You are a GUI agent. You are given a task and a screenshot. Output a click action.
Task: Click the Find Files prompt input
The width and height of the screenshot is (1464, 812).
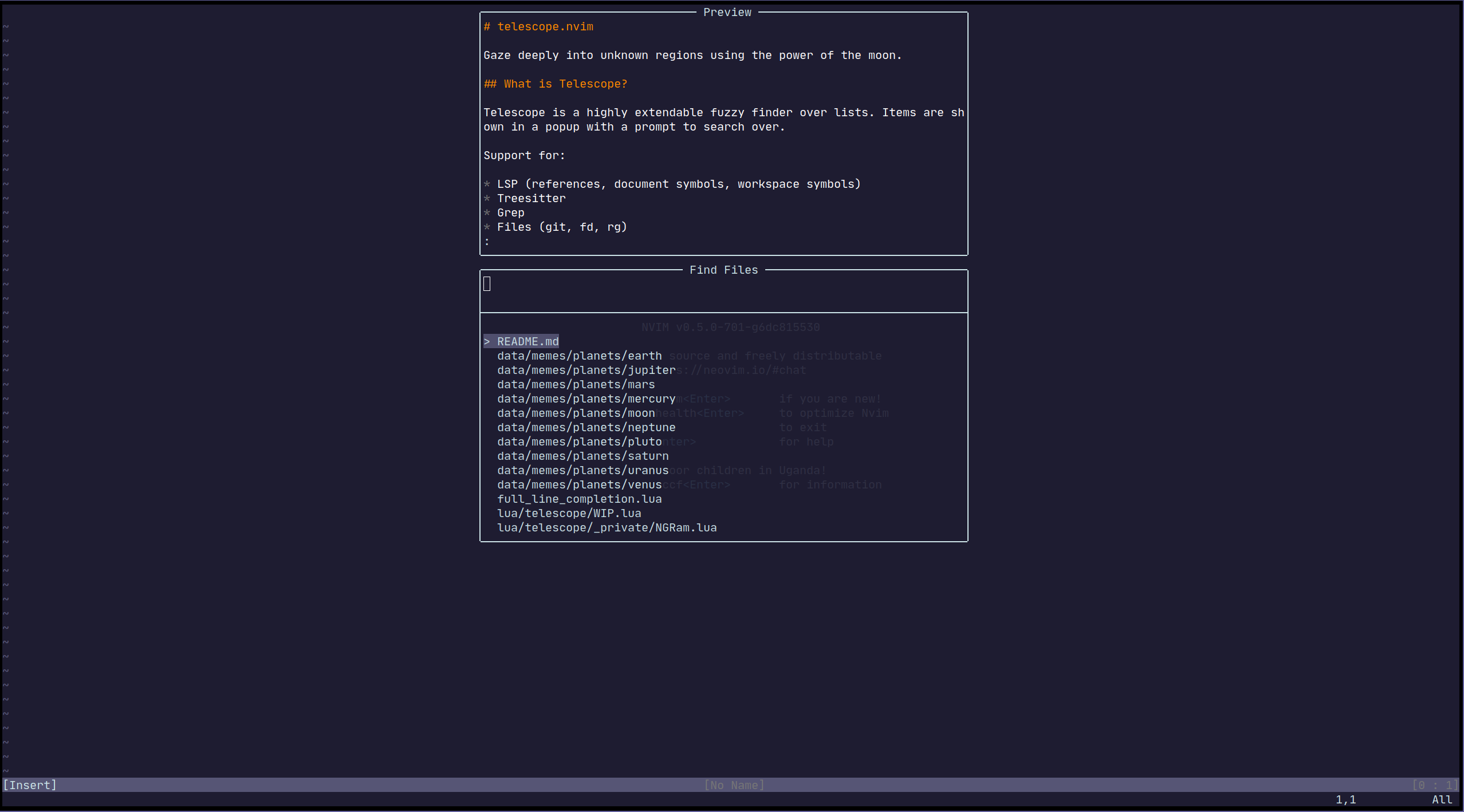tap(724, 284)
